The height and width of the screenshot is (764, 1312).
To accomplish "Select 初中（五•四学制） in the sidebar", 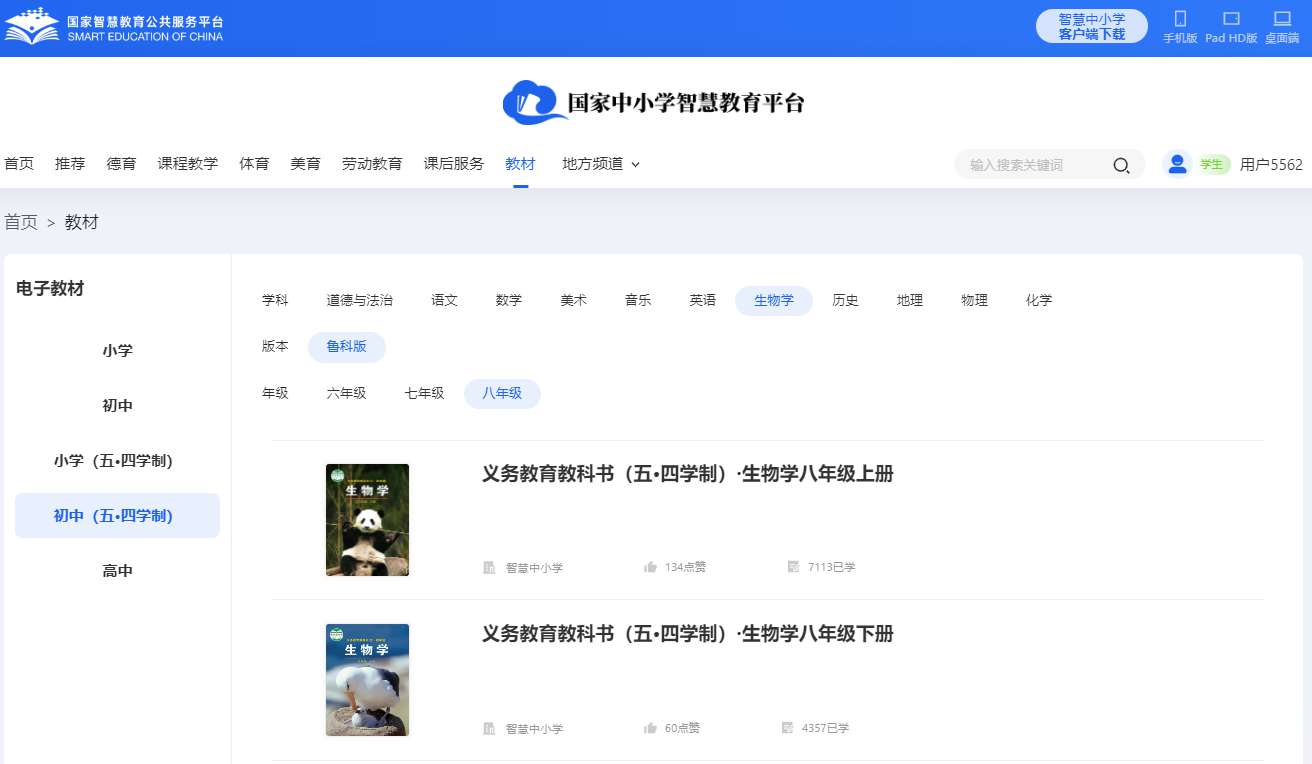I will pyautogui.click(x=117, y=516).
